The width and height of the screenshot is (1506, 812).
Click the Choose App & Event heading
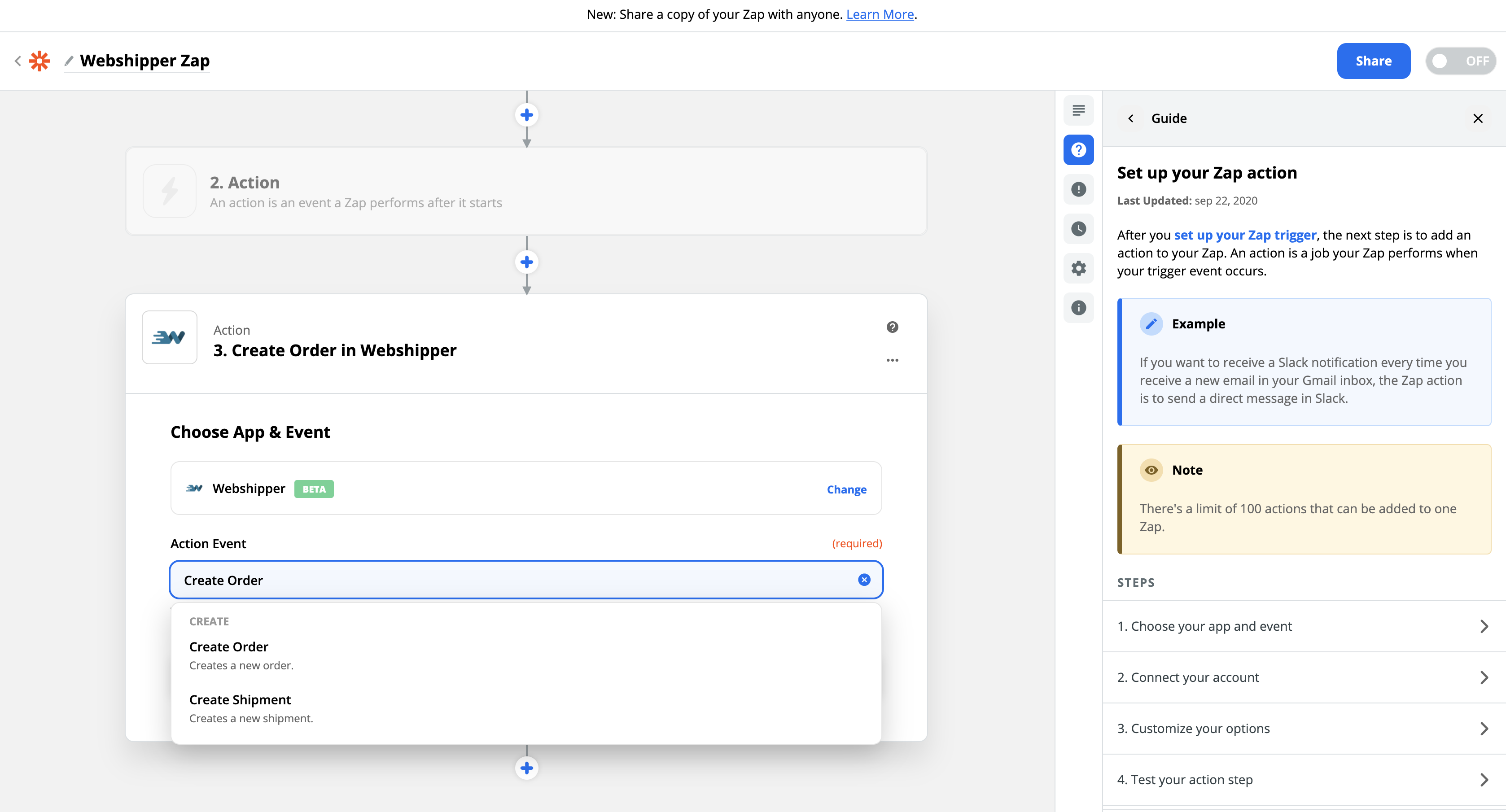pos(250,432)
